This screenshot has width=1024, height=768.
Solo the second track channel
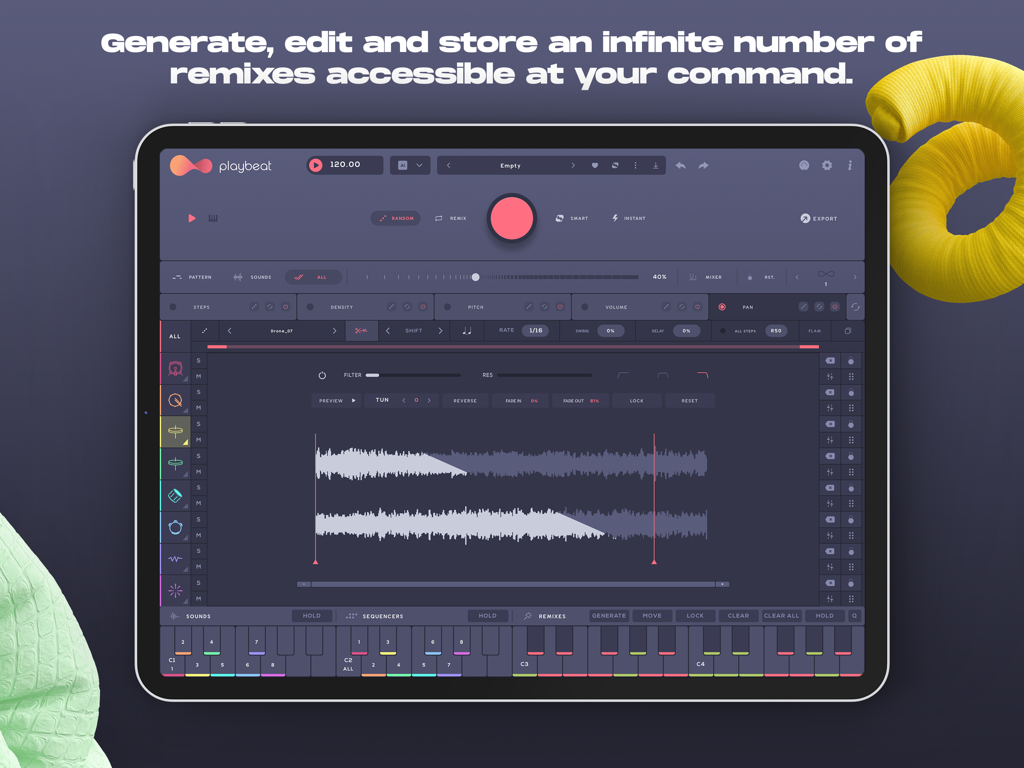pyautogui.click(x=199, y=391)
